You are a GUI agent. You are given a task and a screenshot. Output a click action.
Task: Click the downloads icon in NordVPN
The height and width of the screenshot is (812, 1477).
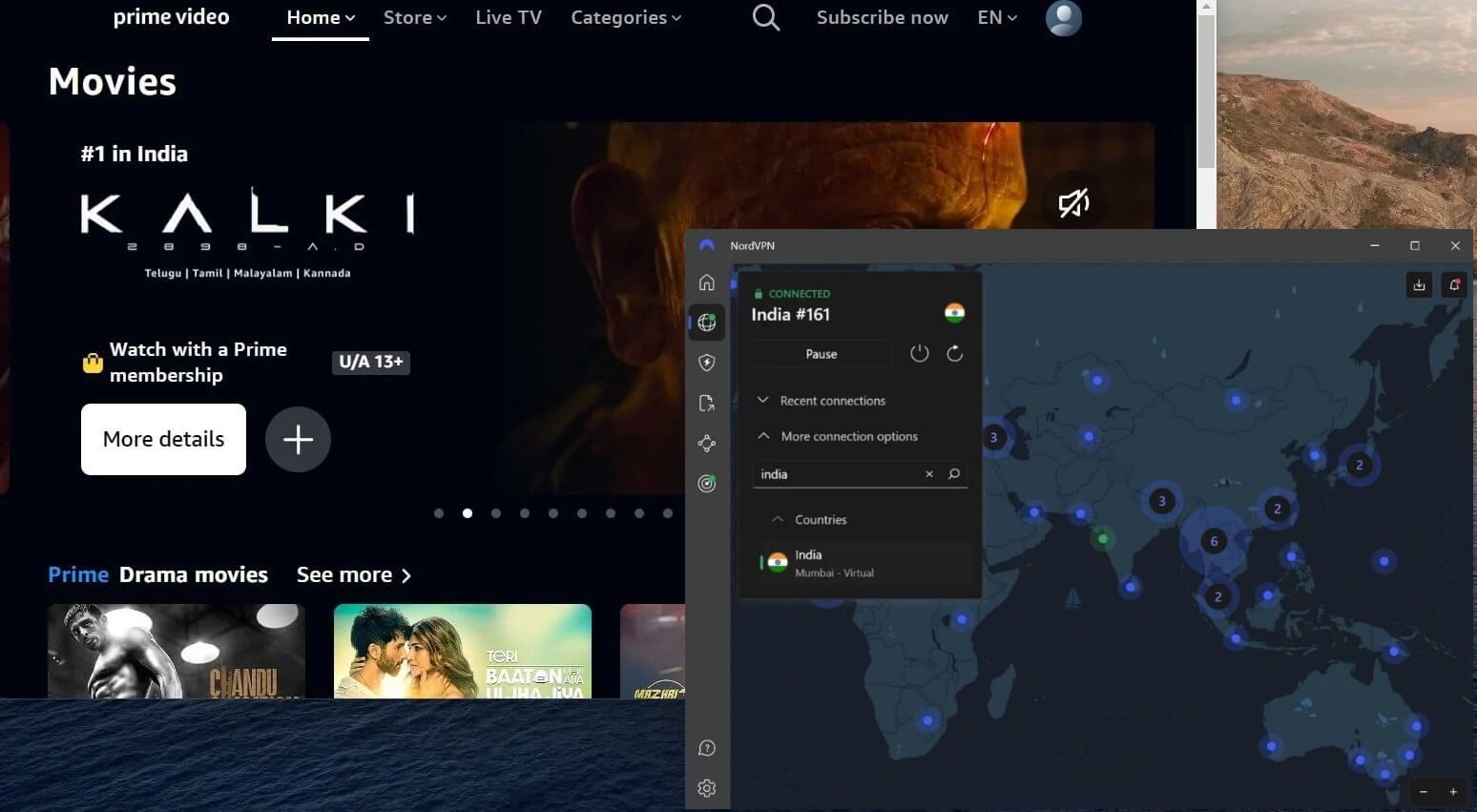coord(1419,284)
